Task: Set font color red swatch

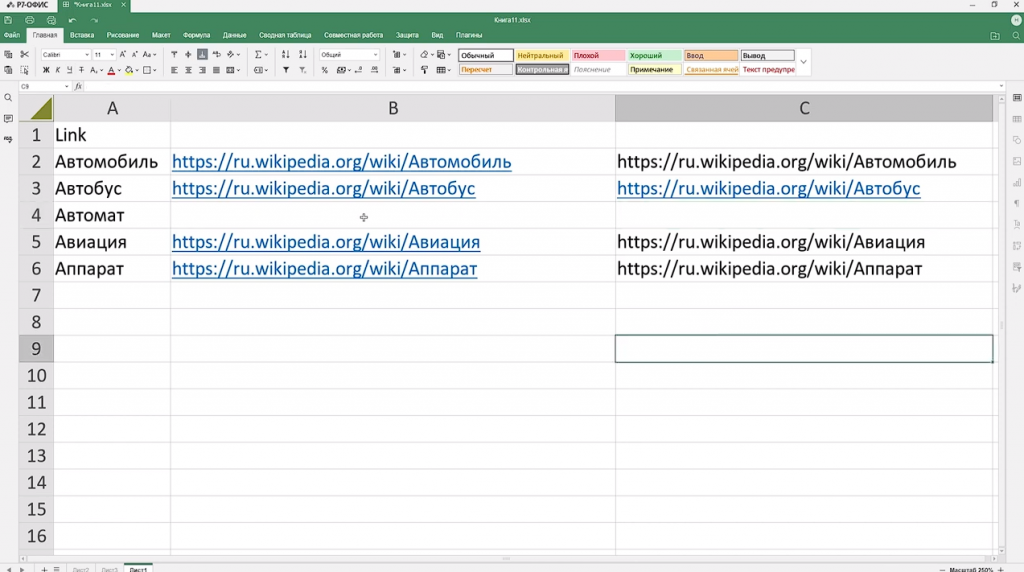Action: (x=111, y=70)
